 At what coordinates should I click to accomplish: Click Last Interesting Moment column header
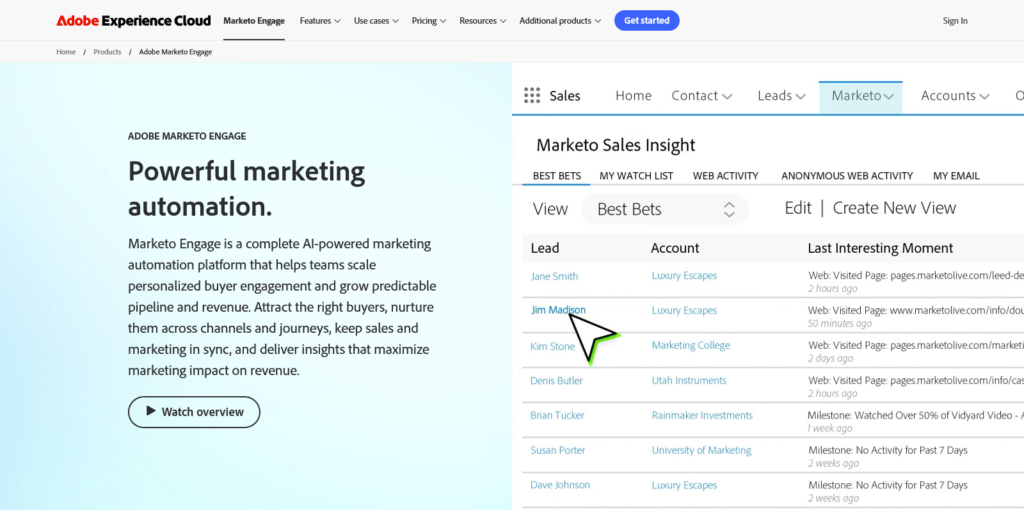point(880,248)
